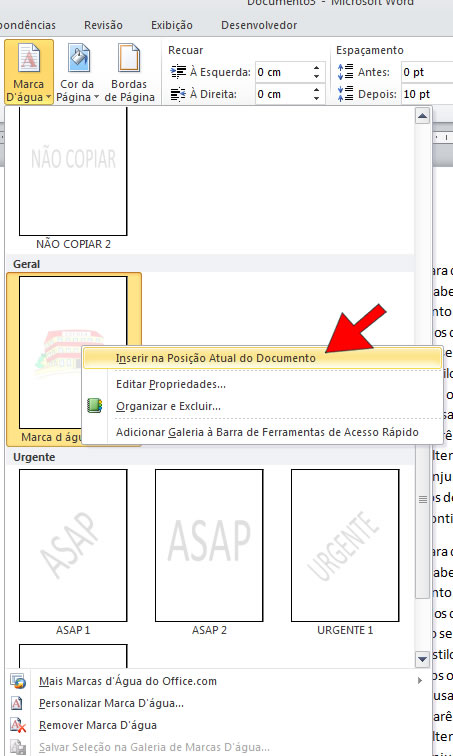
Task: Open the Desenvolvedor ribbon tab
Action: click(259, 25)
